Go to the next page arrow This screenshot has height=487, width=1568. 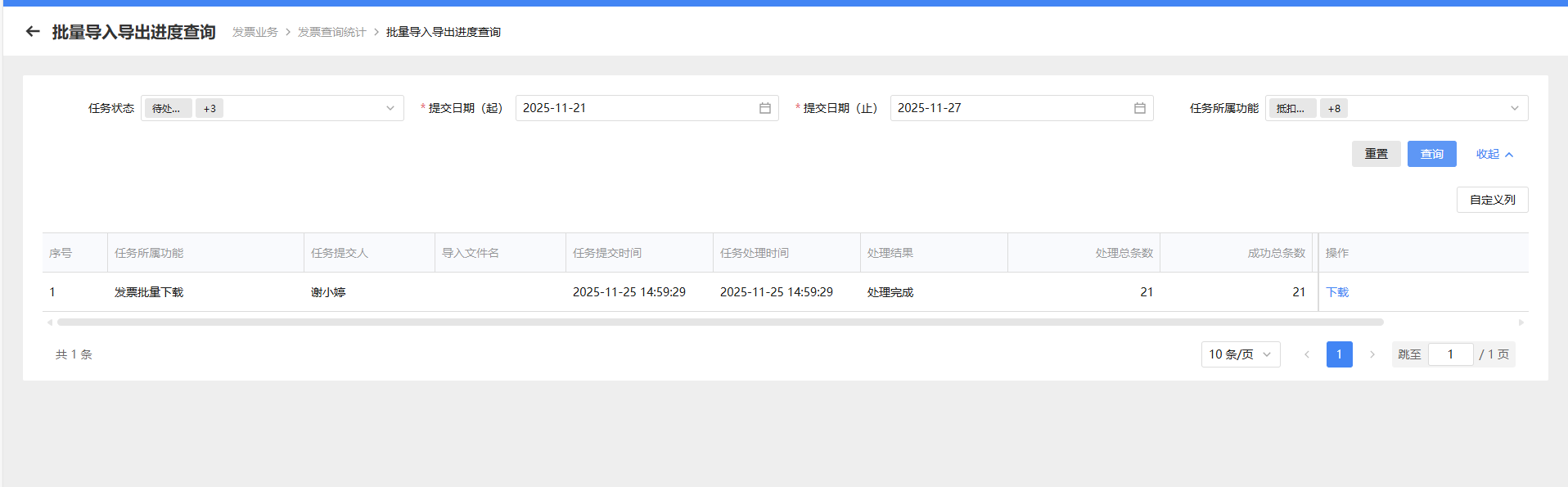(x=1372, y=354)
